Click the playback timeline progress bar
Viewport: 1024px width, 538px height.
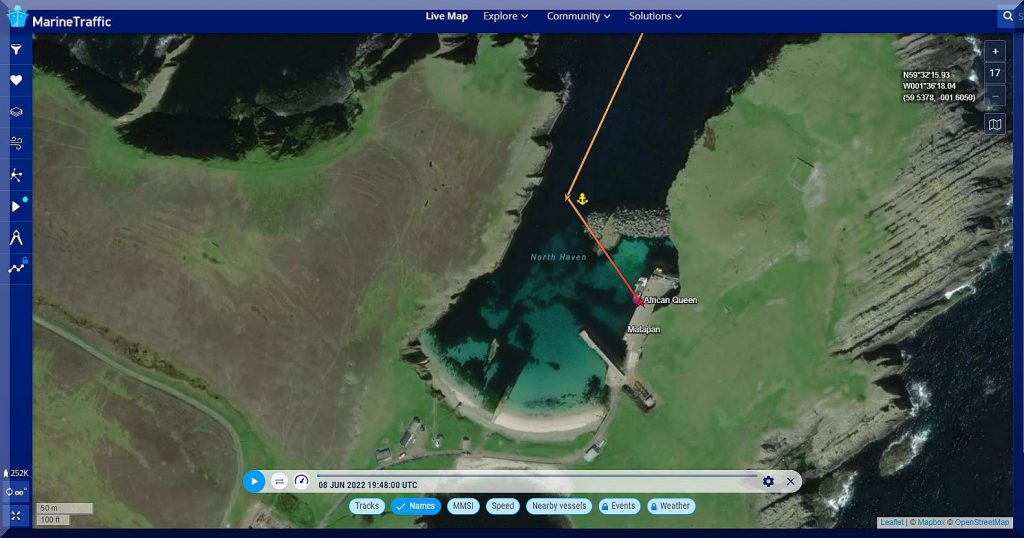click(x=540, y=474)
